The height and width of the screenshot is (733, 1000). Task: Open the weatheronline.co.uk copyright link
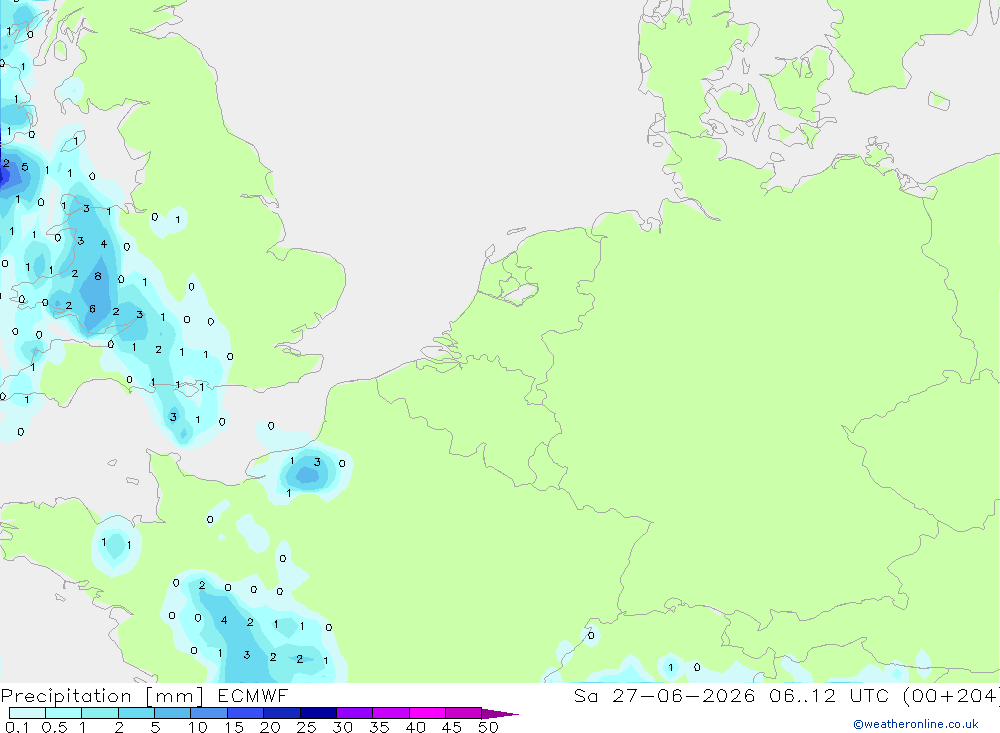pyautogui.click(x=916, y=724)
